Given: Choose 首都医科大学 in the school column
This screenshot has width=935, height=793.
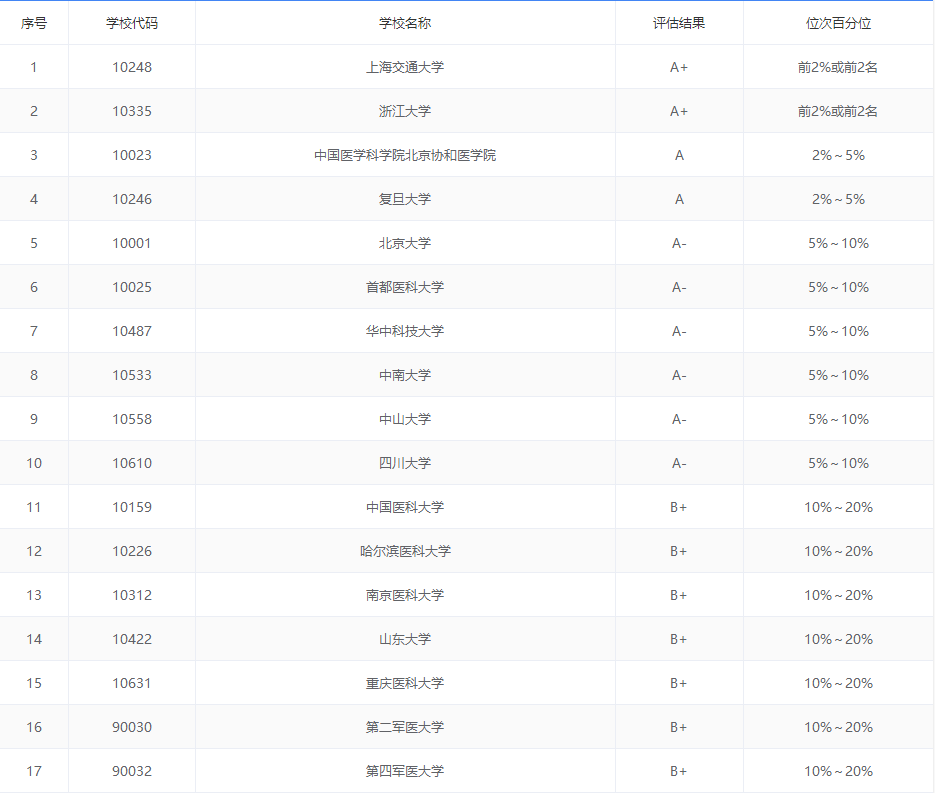Looking at the screenshot, I should (405, 287).
